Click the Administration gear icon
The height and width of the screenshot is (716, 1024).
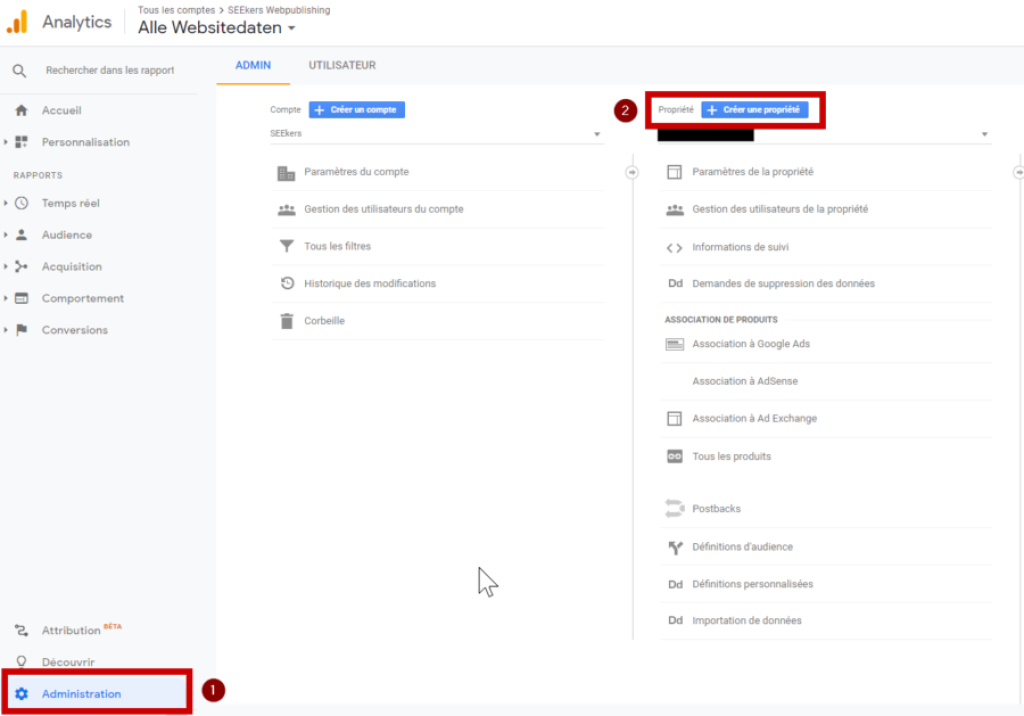(x=22, y=694)
